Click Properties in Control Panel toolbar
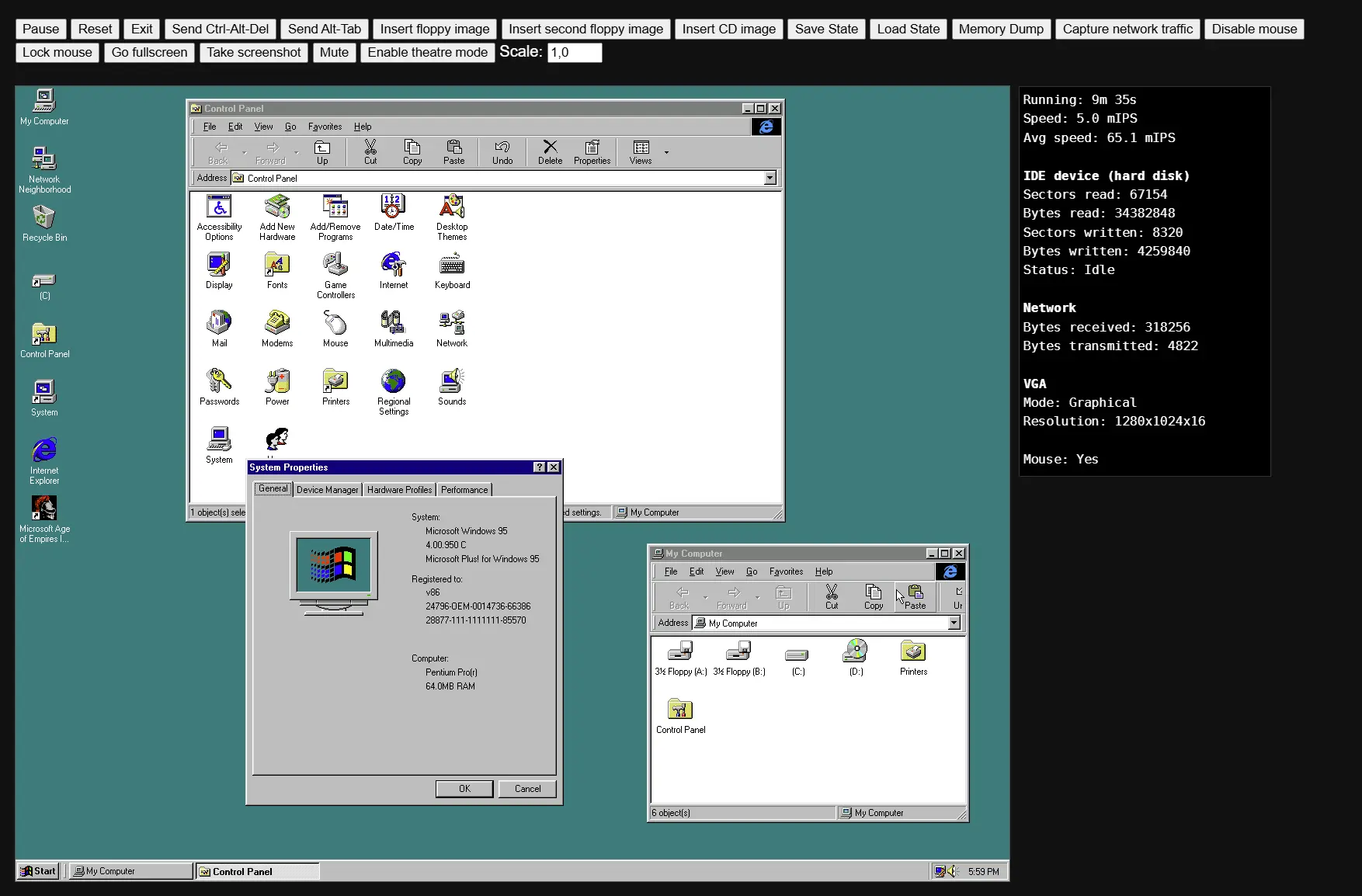This screenshot has width=1362, height=896. click(x=592, y=152)
